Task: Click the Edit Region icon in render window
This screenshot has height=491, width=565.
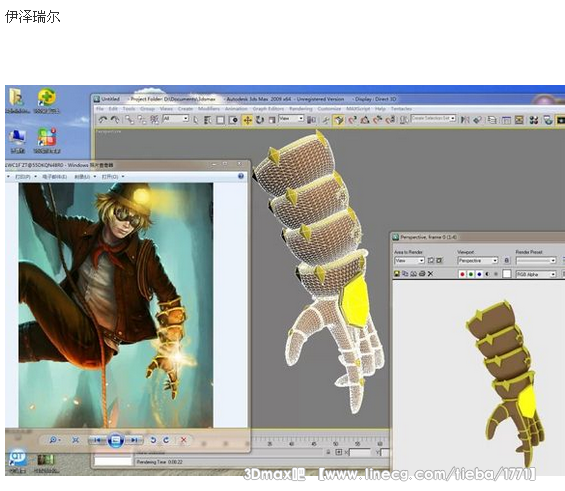Action: [431, 260]
